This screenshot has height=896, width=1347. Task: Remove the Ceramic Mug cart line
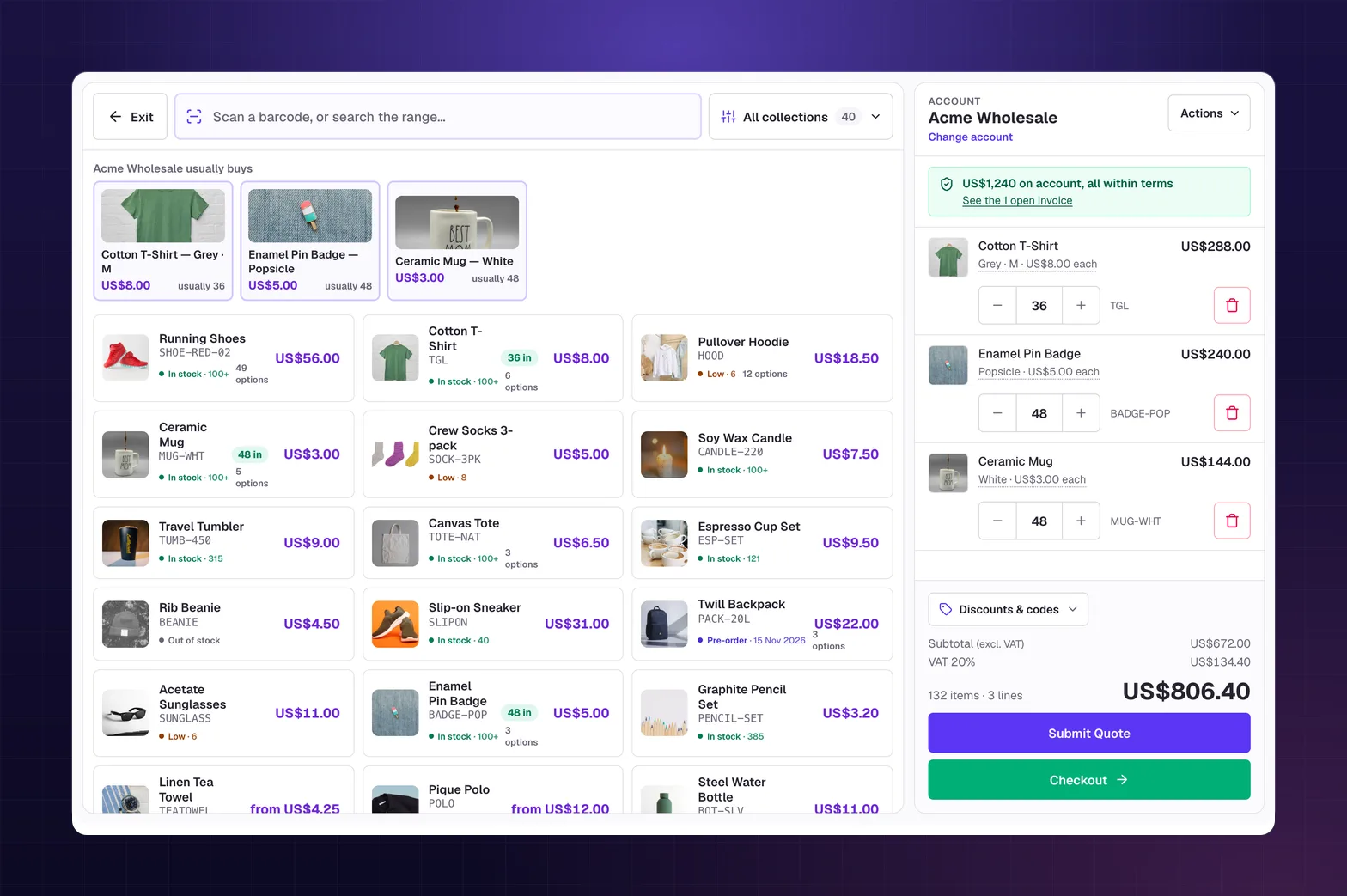point(1232,521)
